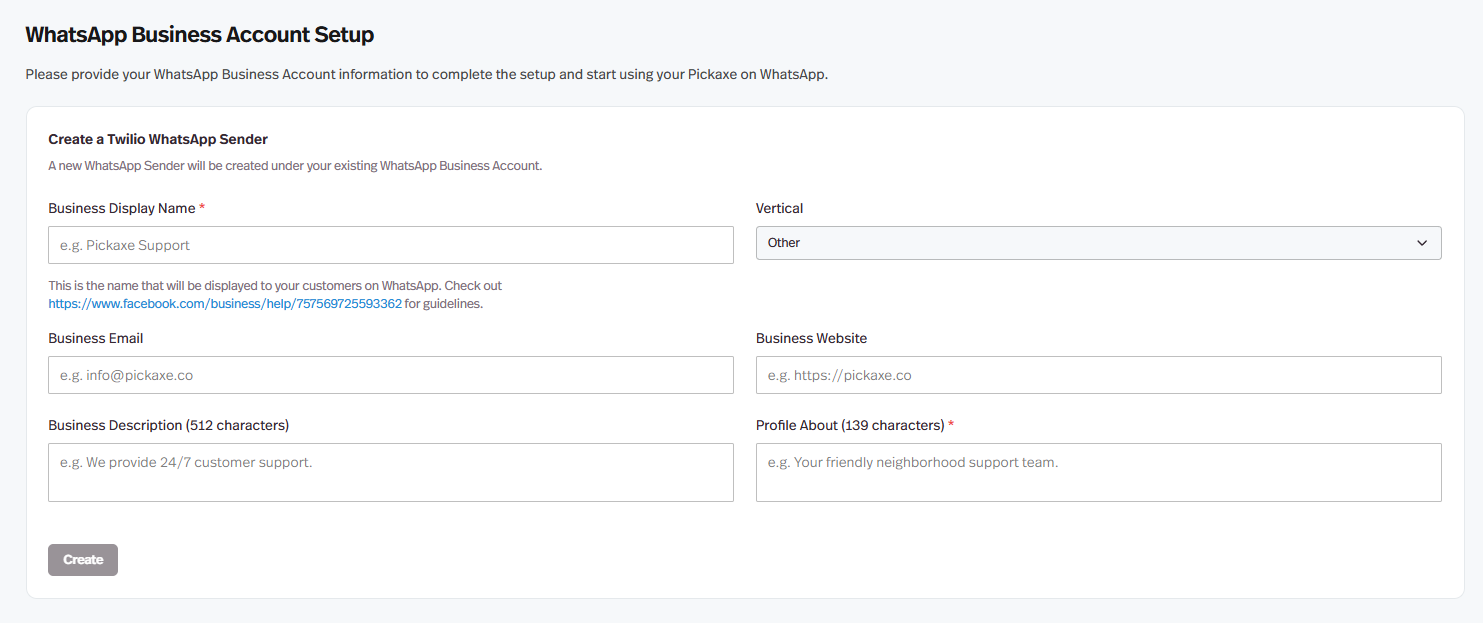Click into the Business Website field
Viewport: 1483px width, 623px height.
1098,375
